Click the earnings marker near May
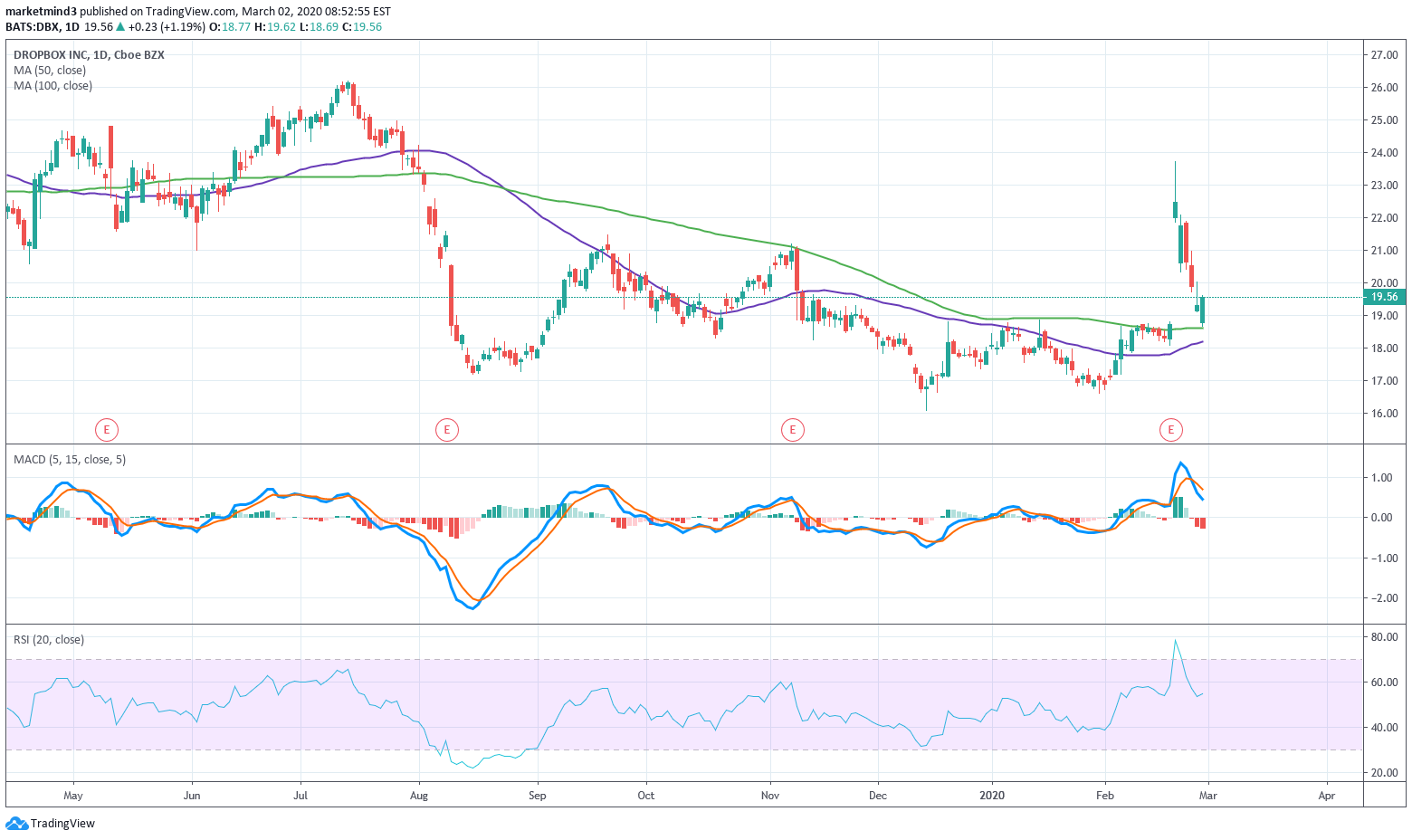 pos(107,429)
